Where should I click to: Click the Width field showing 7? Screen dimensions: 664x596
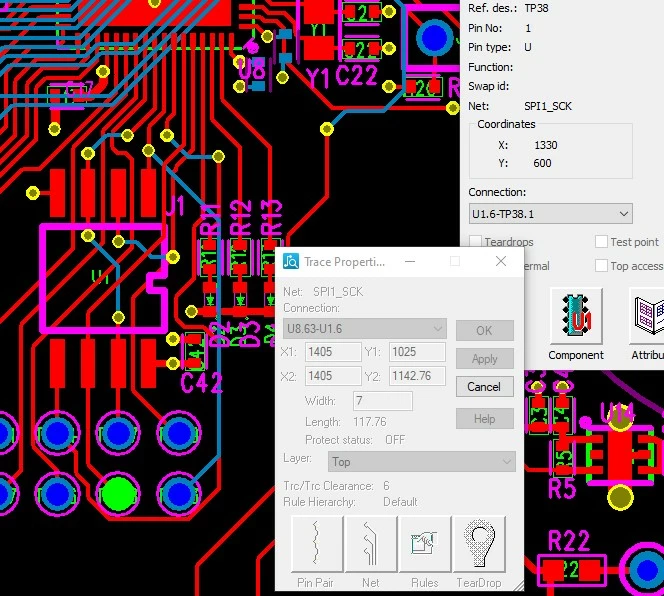[x=383, y=401]
